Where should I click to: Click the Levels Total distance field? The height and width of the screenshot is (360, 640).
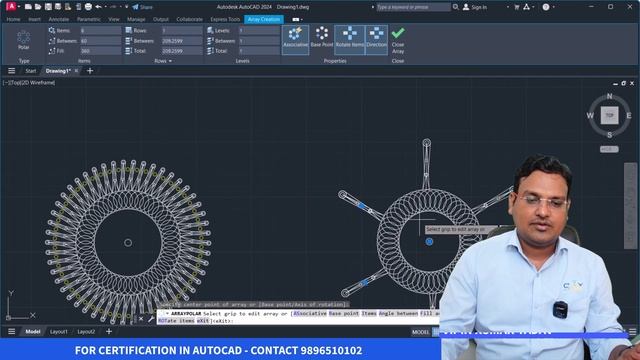pos(259,51)
